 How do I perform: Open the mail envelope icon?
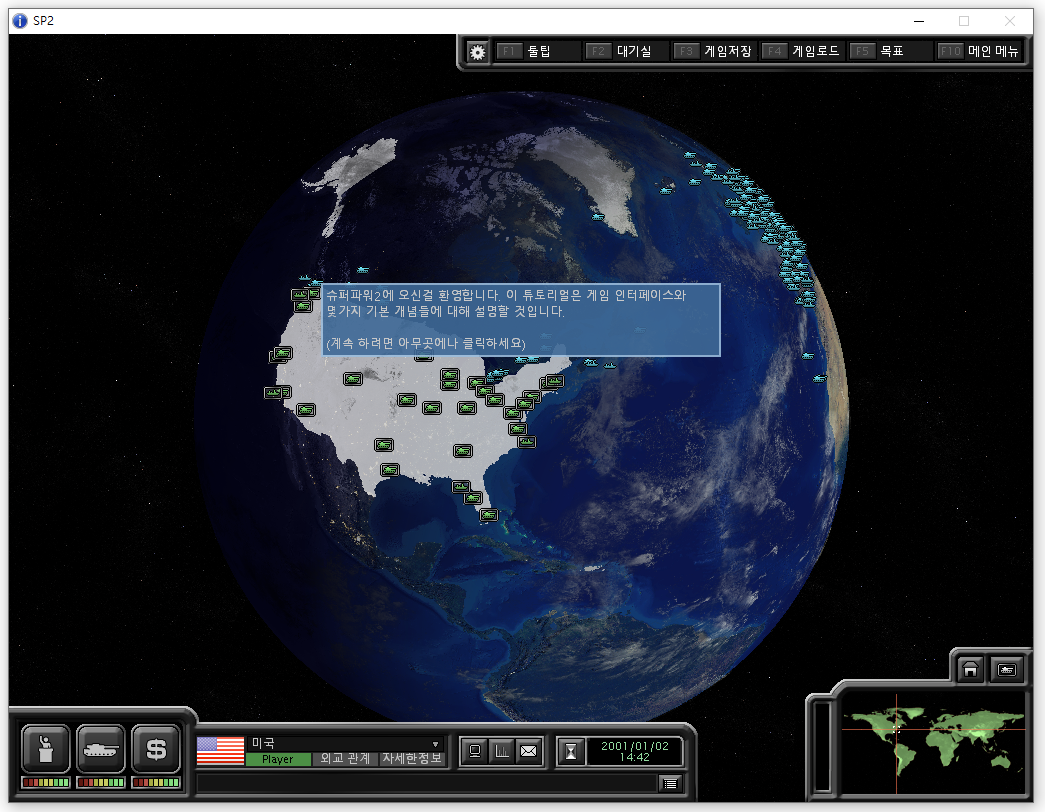pos(528,751)
